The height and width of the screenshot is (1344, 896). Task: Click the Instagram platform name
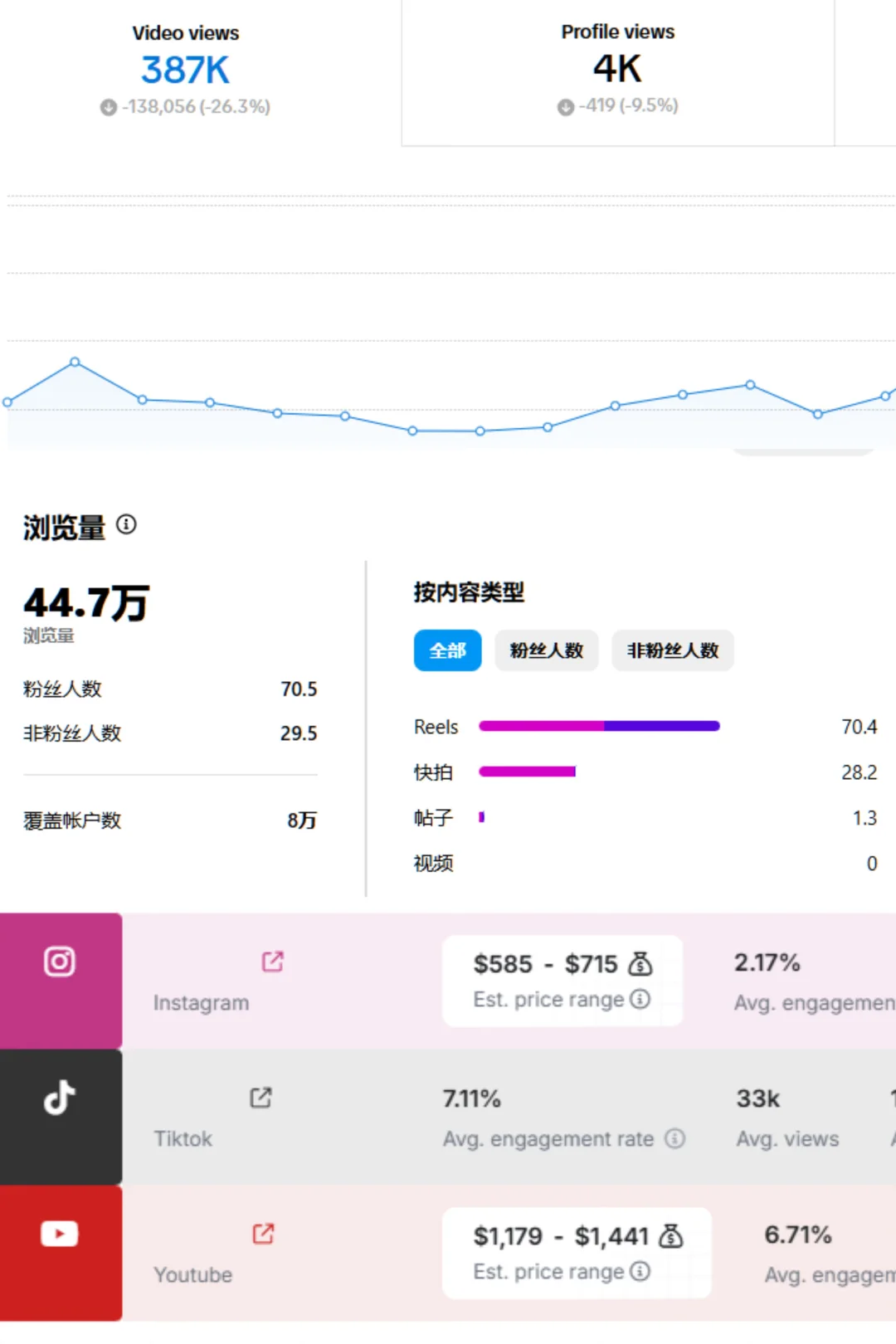pyautogui.click(x=201, y=1002)
